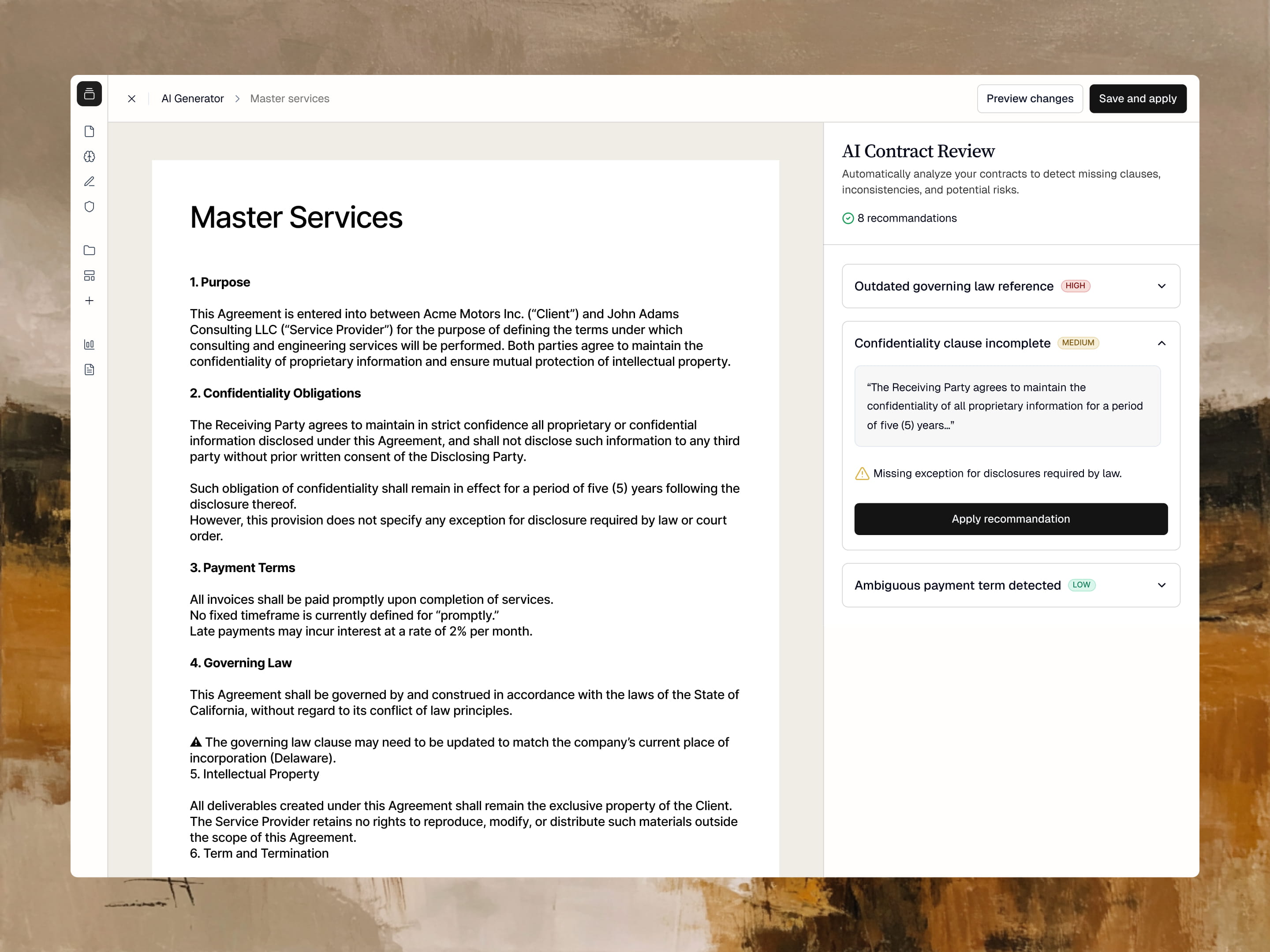Image resolution: width=1270 pixels, height=952 pixels.
Task: Open the shield icon in sidebar
Action: pos(89,207)
